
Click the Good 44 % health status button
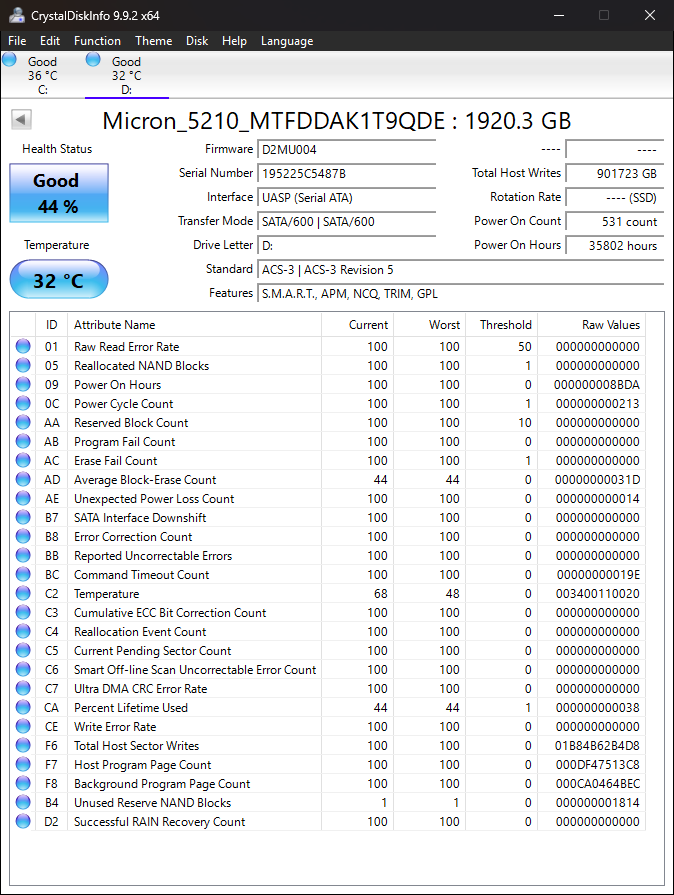(59, 193)
